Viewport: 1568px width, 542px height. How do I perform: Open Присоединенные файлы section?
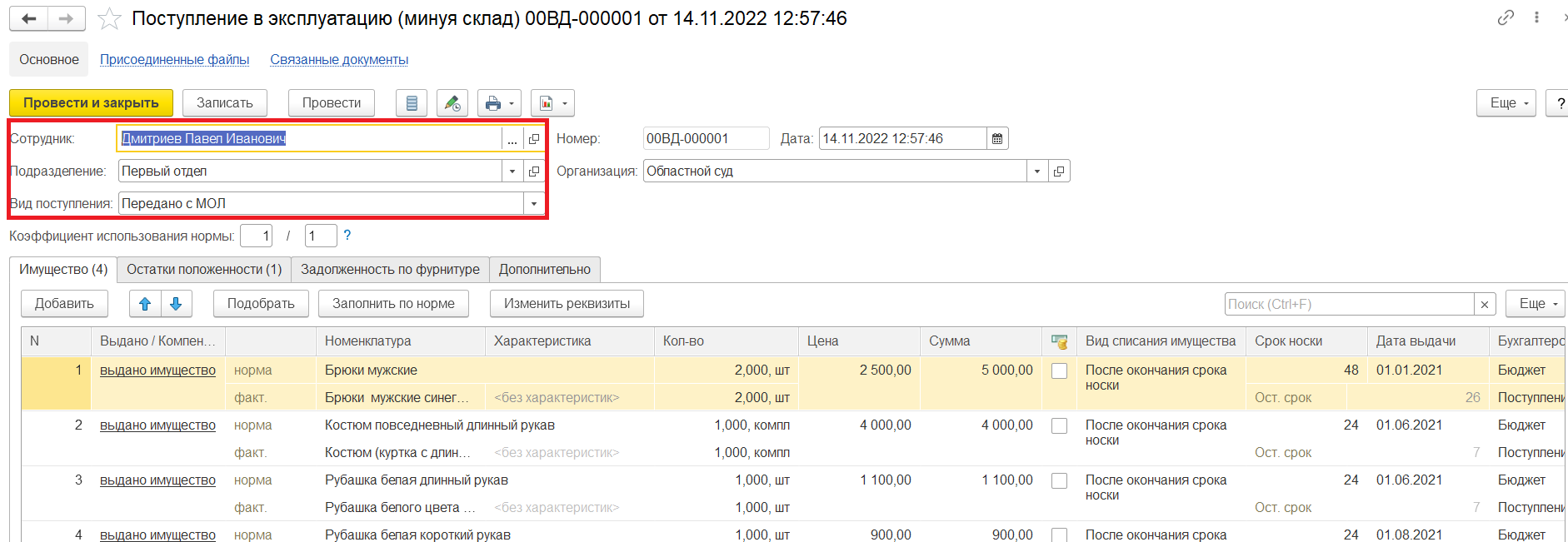(175, 60)
